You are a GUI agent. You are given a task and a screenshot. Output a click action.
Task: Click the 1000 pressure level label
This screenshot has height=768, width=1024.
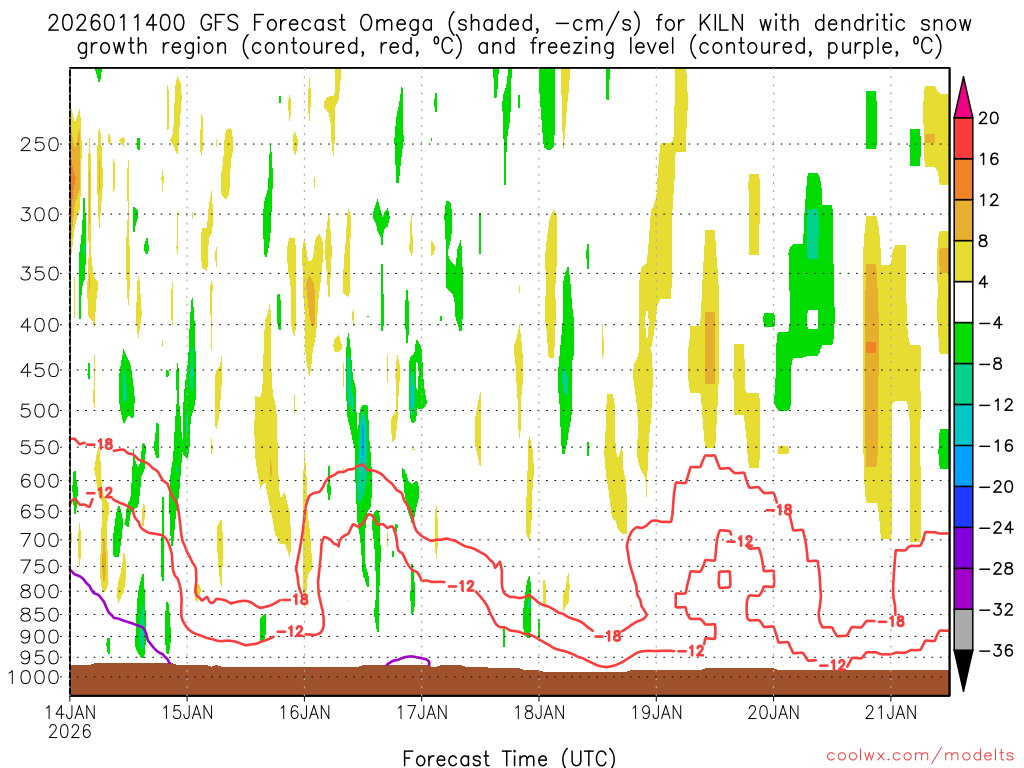tap(34, 677)
